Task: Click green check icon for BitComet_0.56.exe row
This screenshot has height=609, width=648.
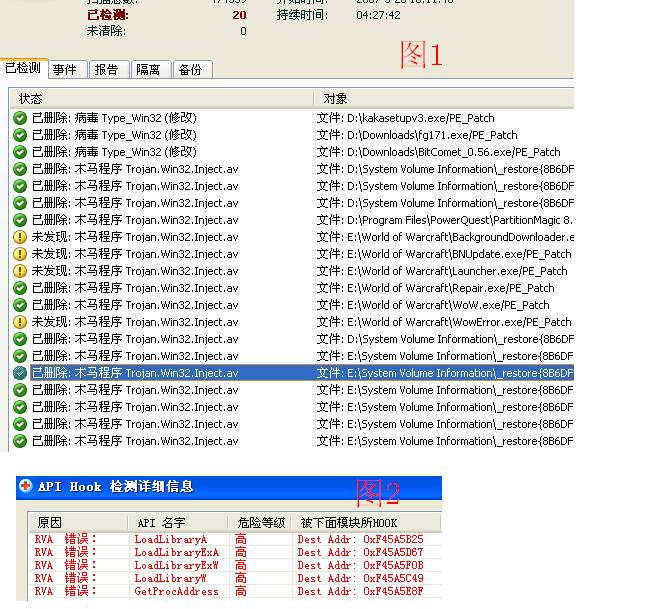Action: click(20, 152)
